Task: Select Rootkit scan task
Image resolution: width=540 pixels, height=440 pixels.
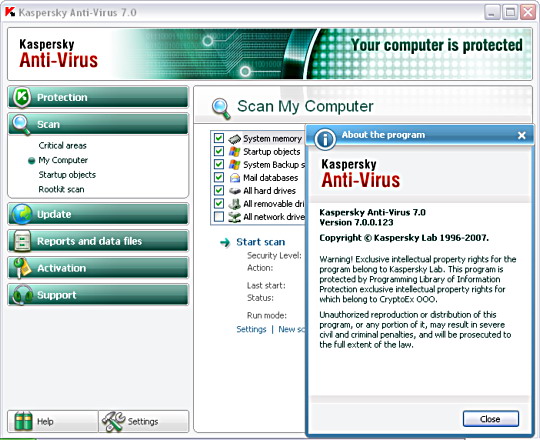Action: [x=61, y=189]
